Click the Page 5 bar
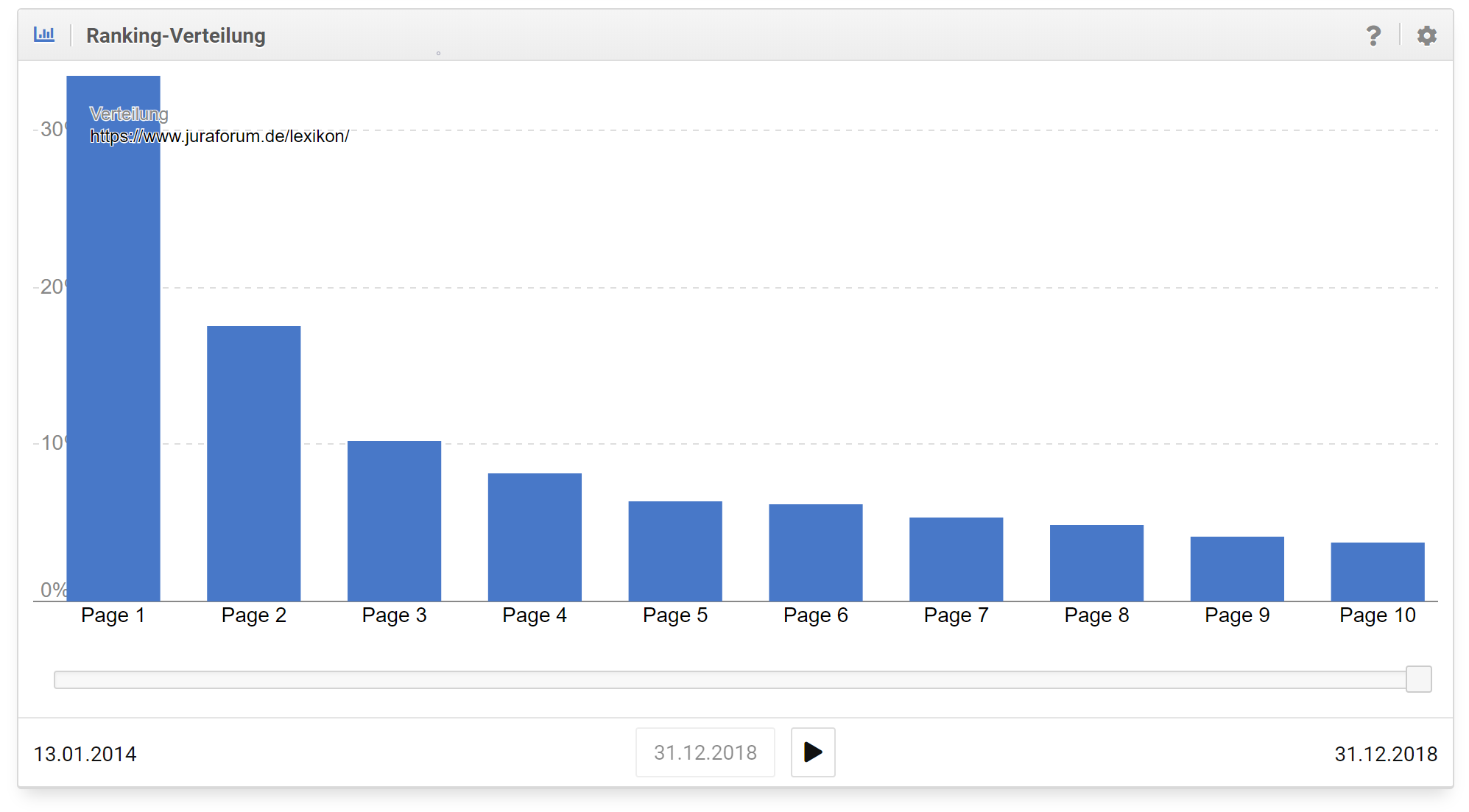The width and height of the screenshot is (1469, 812). click(x=675, y=551)
